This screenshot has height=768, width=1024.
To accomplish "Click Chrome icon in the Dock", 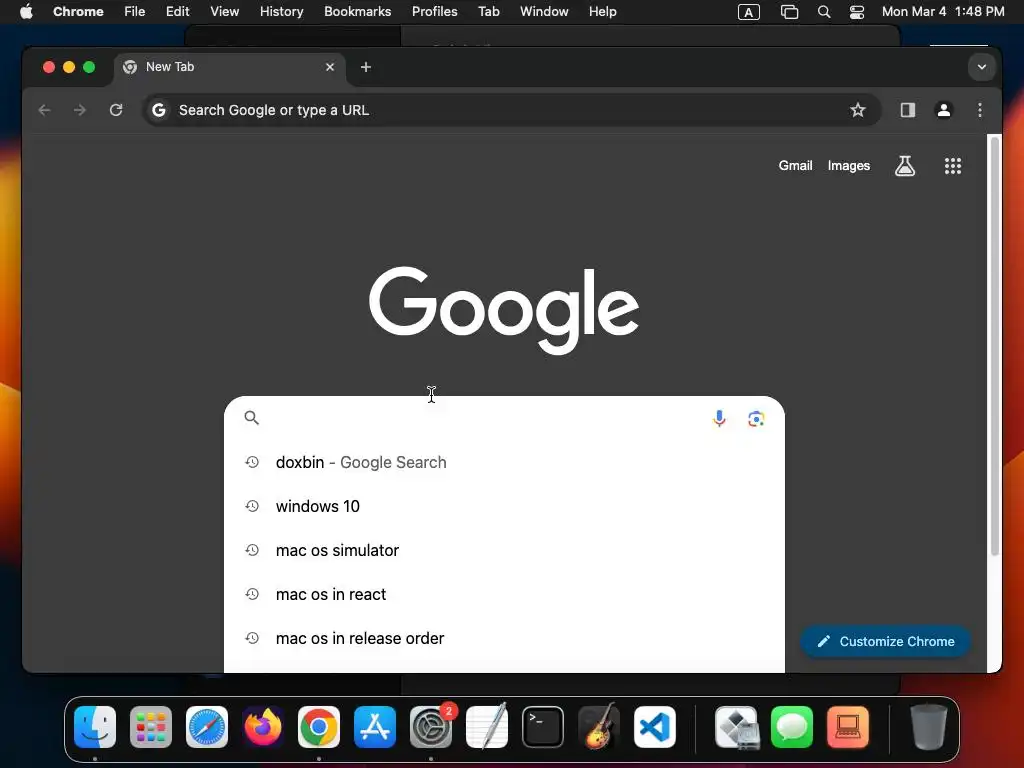I will tap(319, 727).
